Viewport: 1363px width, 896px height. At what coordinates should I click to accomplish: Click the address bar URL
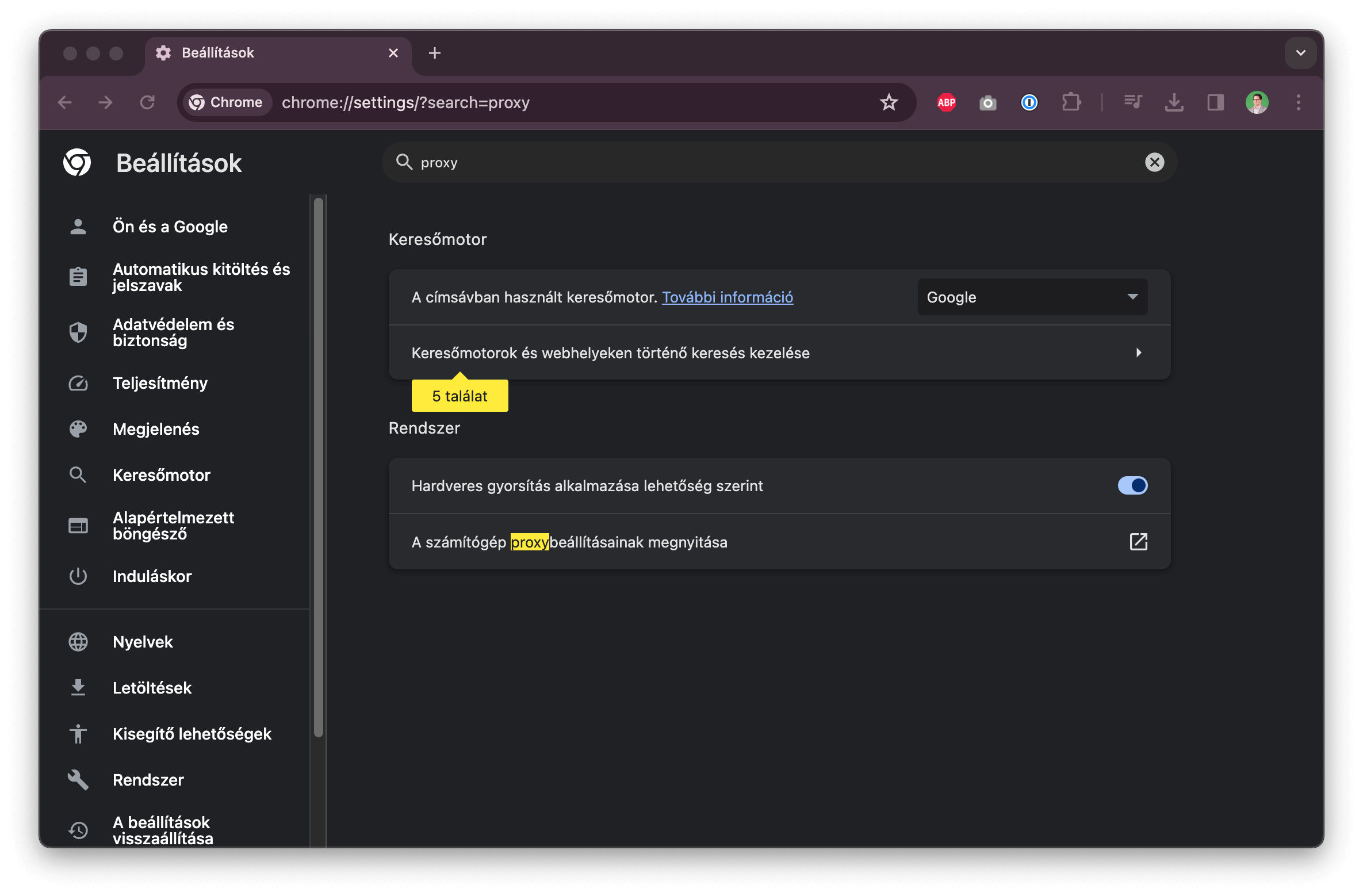[405, 103]
